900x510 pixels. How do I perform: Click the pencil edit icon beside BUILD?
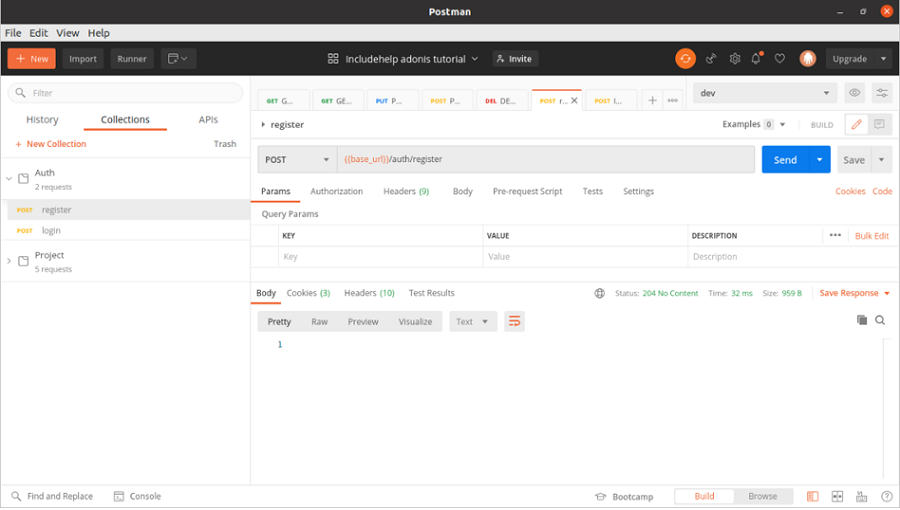pos(856,124)
